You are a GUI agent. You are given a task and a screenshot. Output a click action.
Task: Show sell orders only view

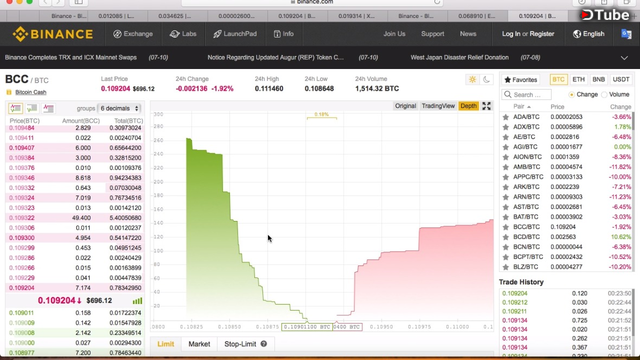48,108
